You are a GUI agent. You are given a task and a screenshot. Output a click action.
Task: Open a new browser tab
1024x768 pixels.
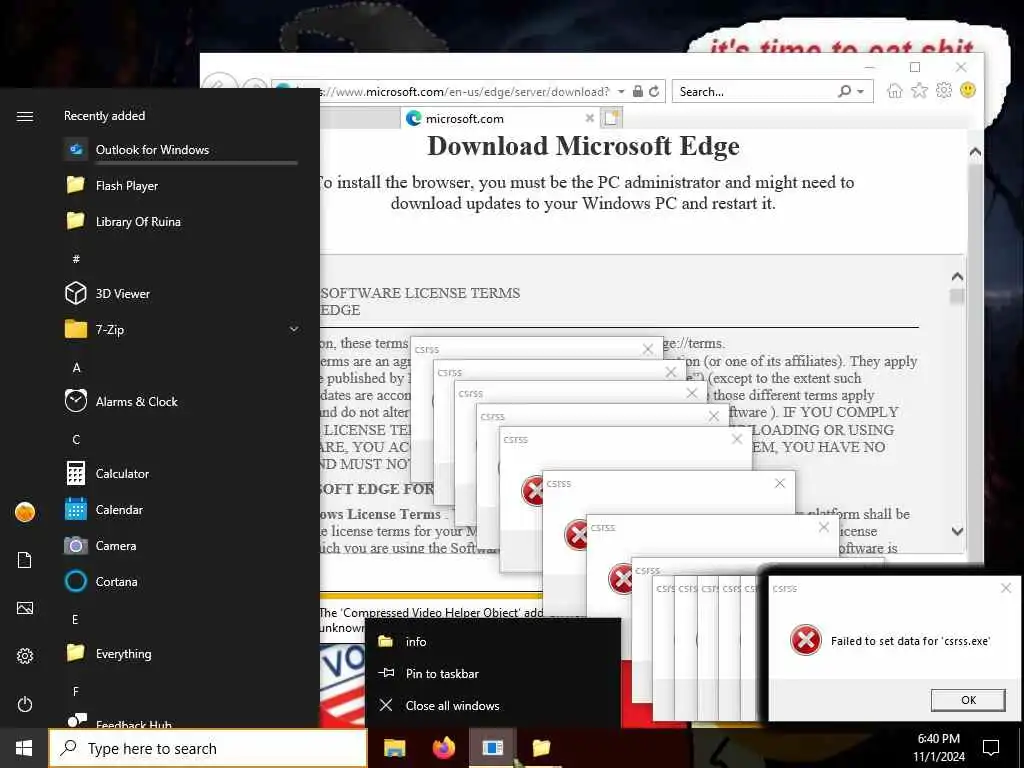coord(611,118)
